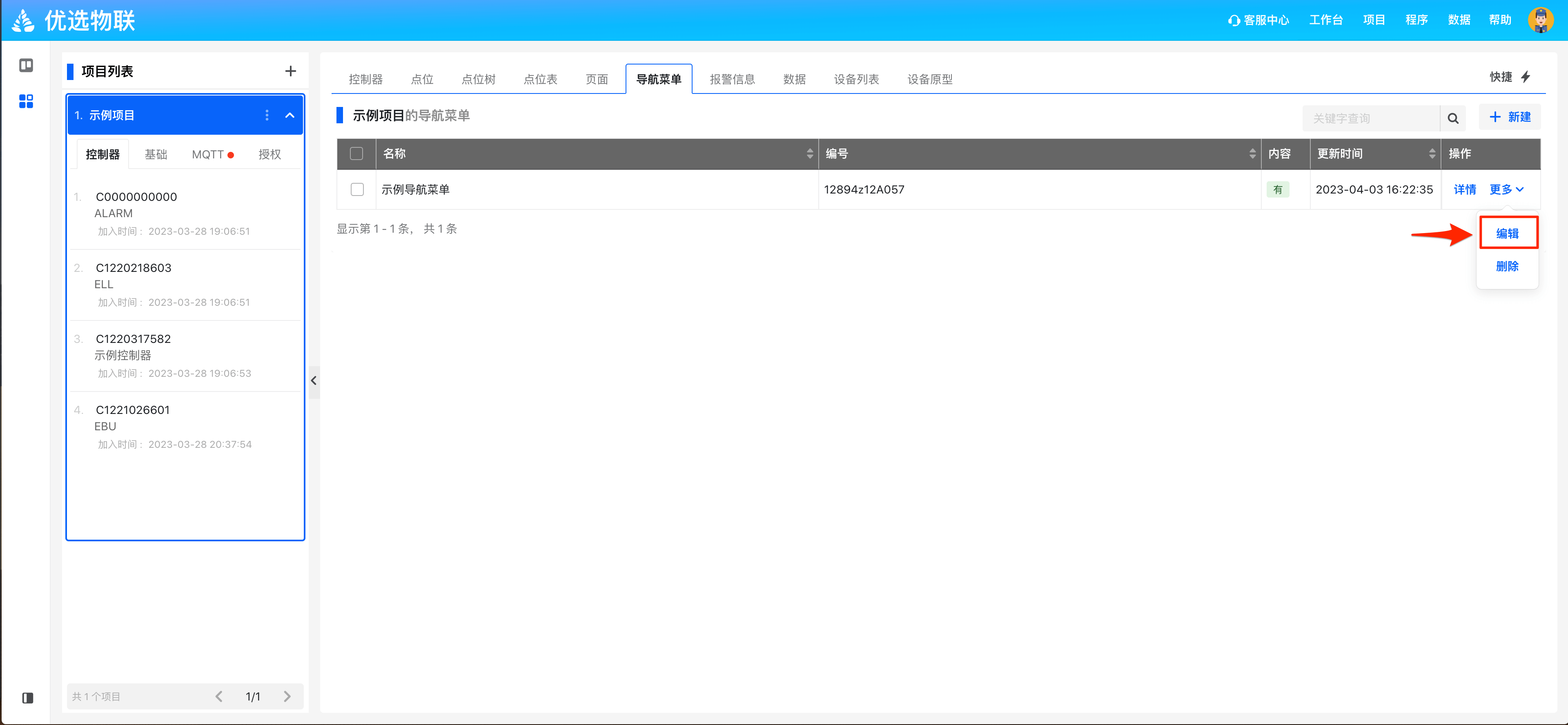Select controller C1221026601 EBU
The width and height of the screenshot is (1568, 725).
(185, 427)
